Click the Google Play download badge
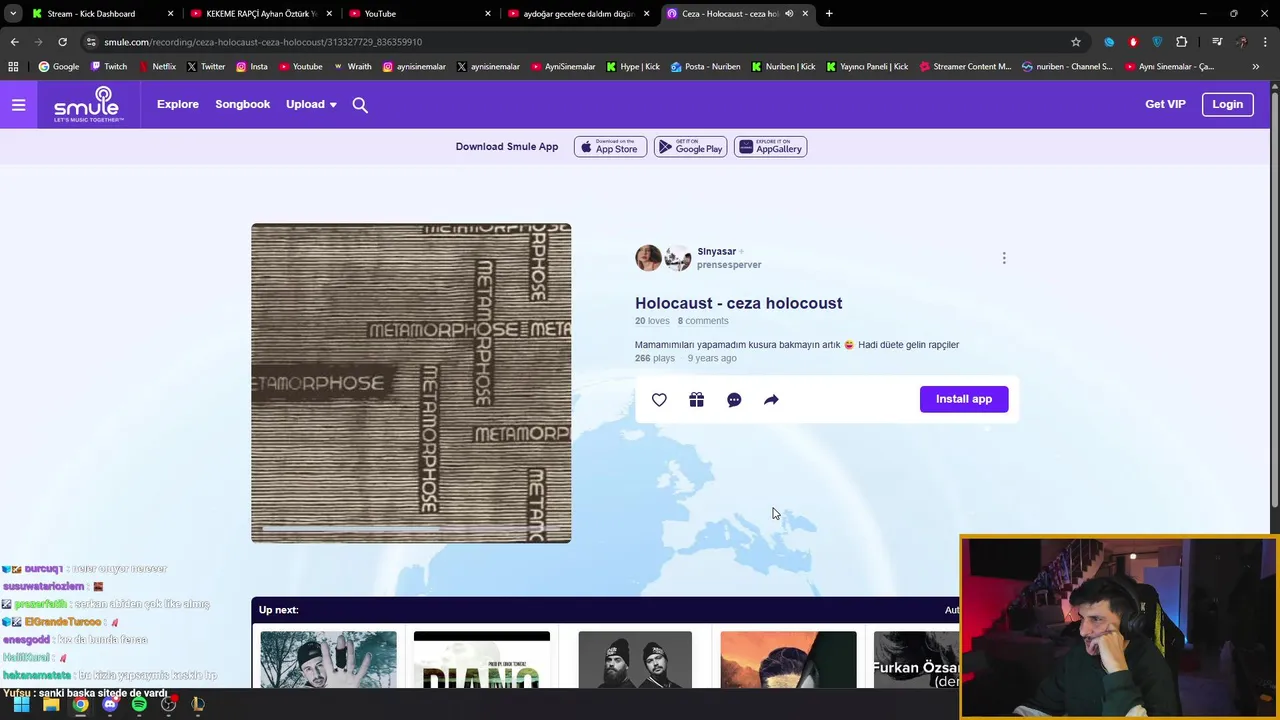1280x720 pixels. 690,147
